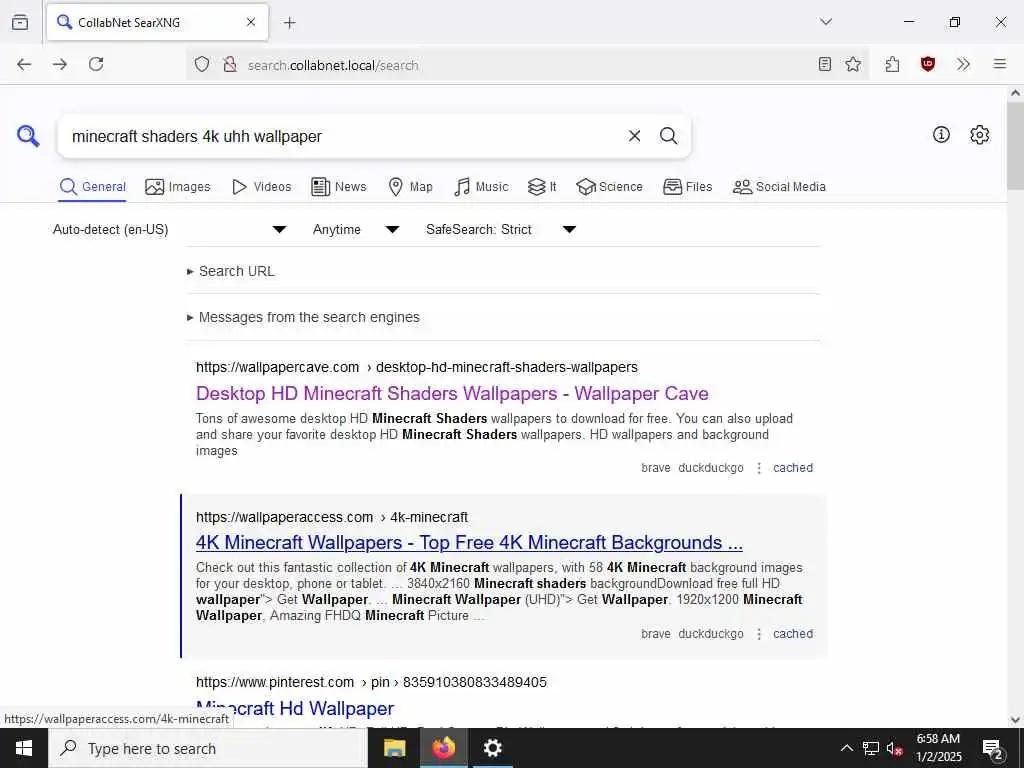The width and height of the screenshot is (1024, 768).
Task: Open cached version of wallpaperaccess result
Action: pos(793,634)
